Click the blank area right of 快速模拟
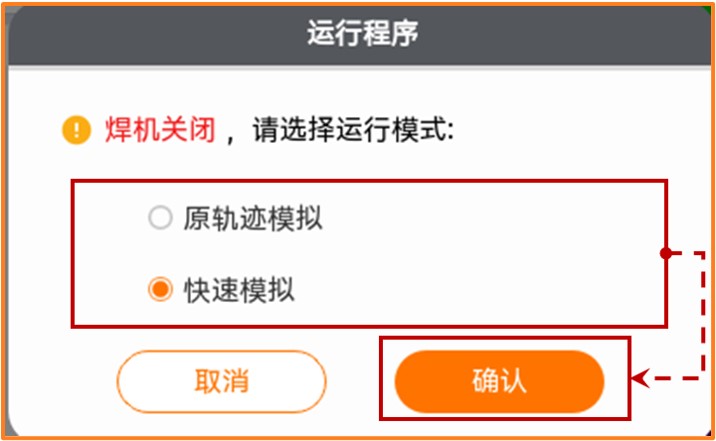The width and height of the screenshot is (716, 441). click(x=479, y=290)
